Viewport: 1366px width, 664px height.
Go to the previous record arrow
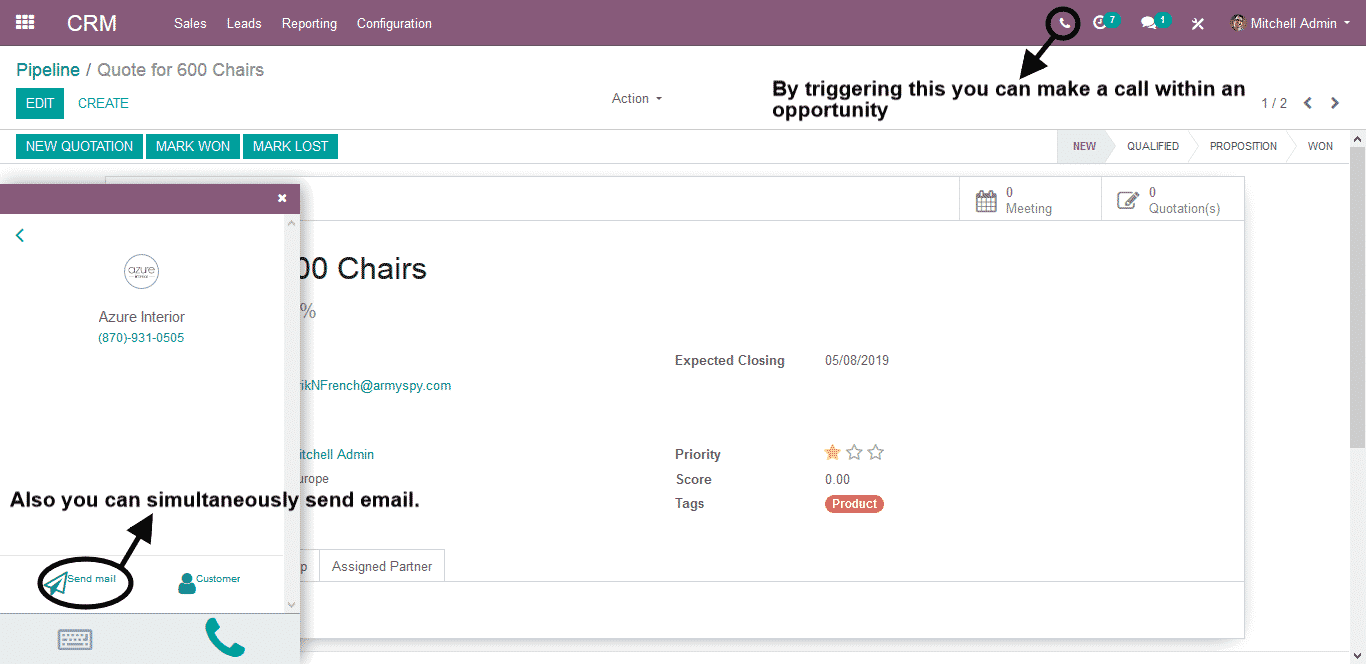pyautogui.click(x=1308, y=103)
